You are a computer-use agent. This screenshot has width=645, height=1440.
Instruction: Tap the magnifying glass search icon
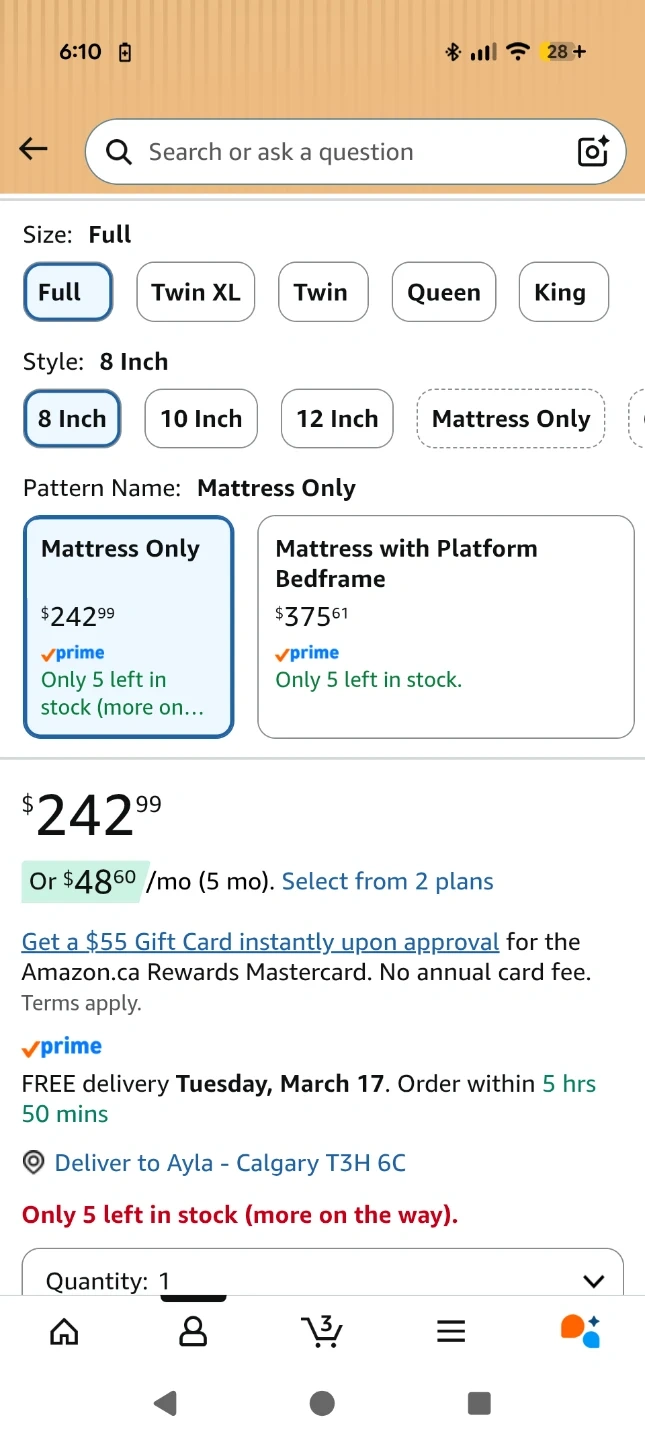(x=119, y=152)
